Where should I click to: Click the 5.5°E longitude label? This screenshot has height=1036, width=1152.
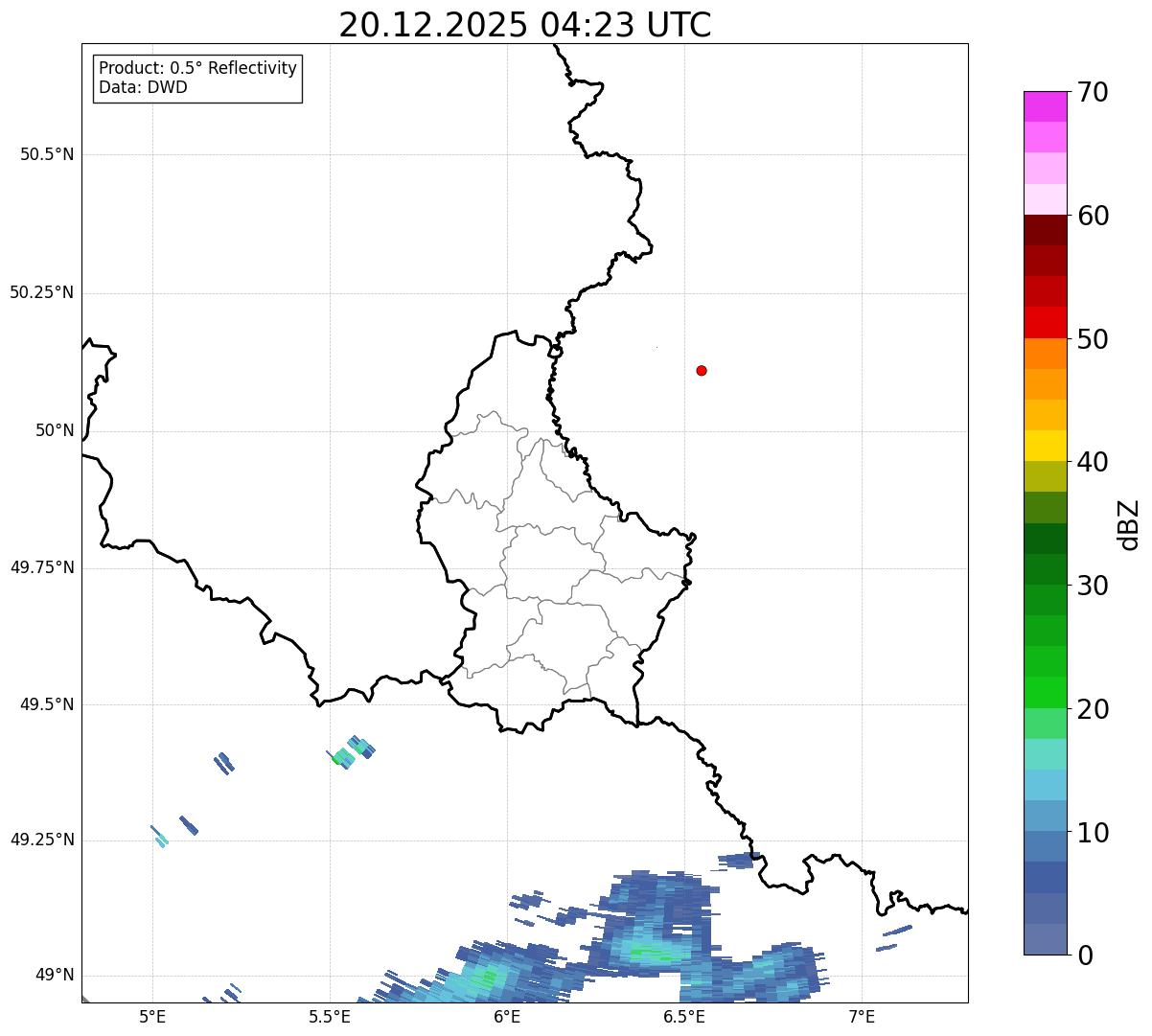[x=330, y=1017]
